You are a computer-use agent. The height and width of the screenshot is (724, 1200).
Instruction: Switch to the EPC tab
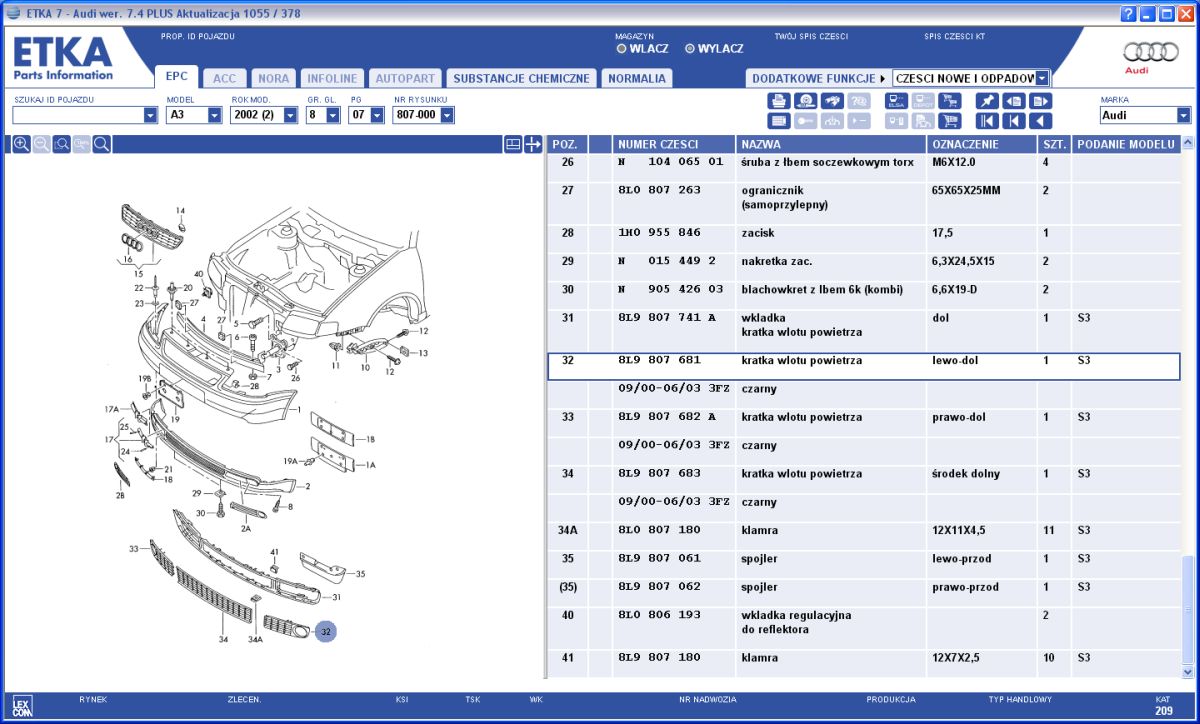click(177, 76)
